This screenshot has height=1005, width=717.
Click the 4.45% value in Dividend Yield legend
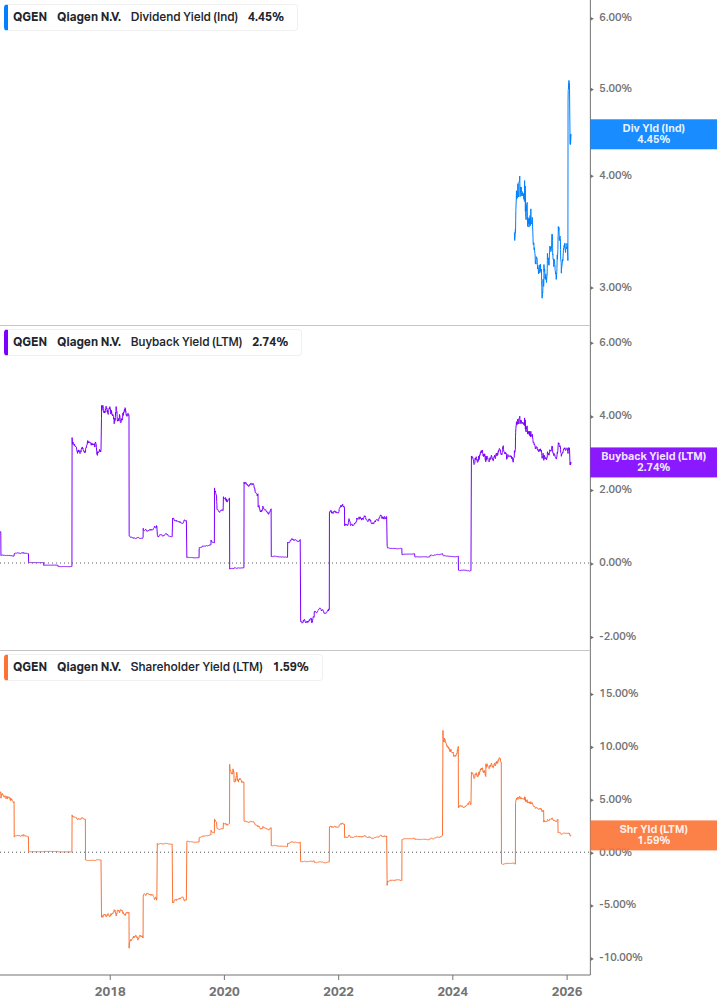(266, 17)
